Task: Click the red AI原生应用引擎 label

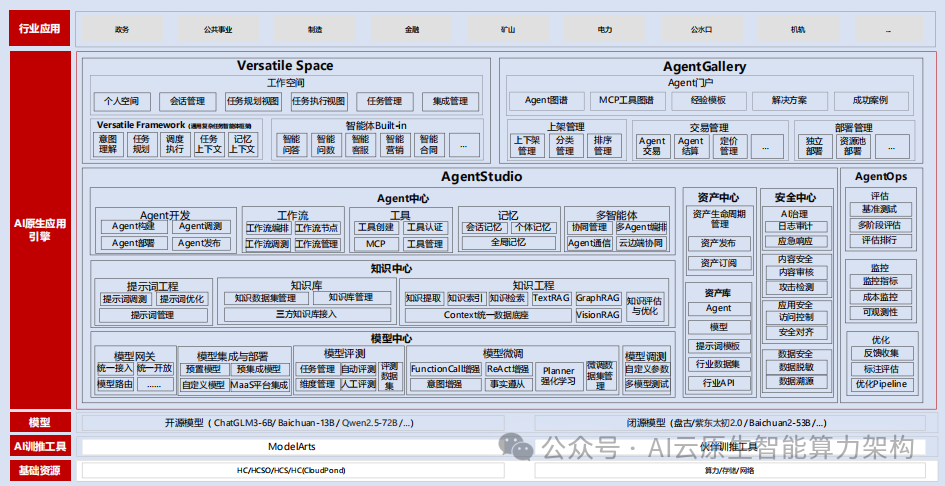Action: click(x=39, y=230)
